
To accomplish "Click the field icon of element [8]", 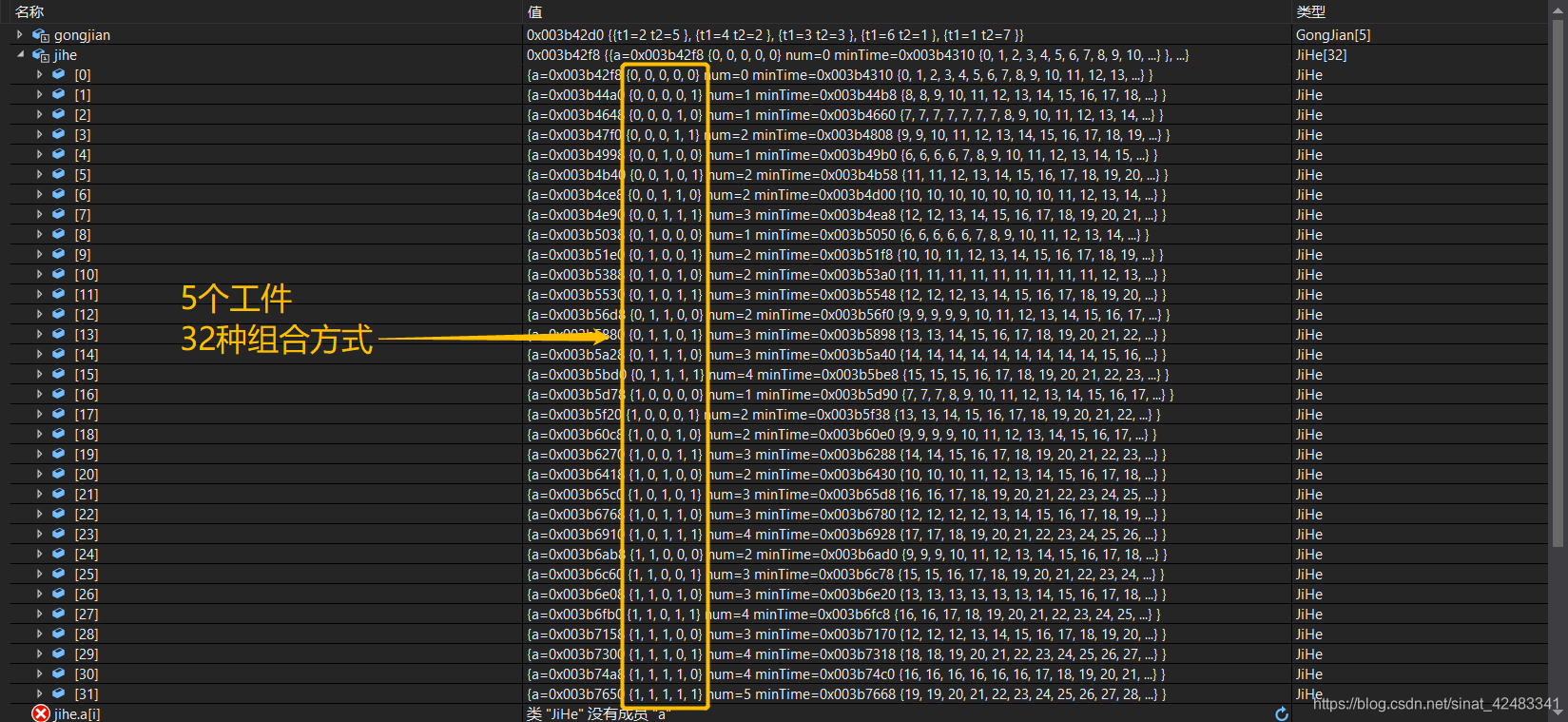I will (59, 234).
